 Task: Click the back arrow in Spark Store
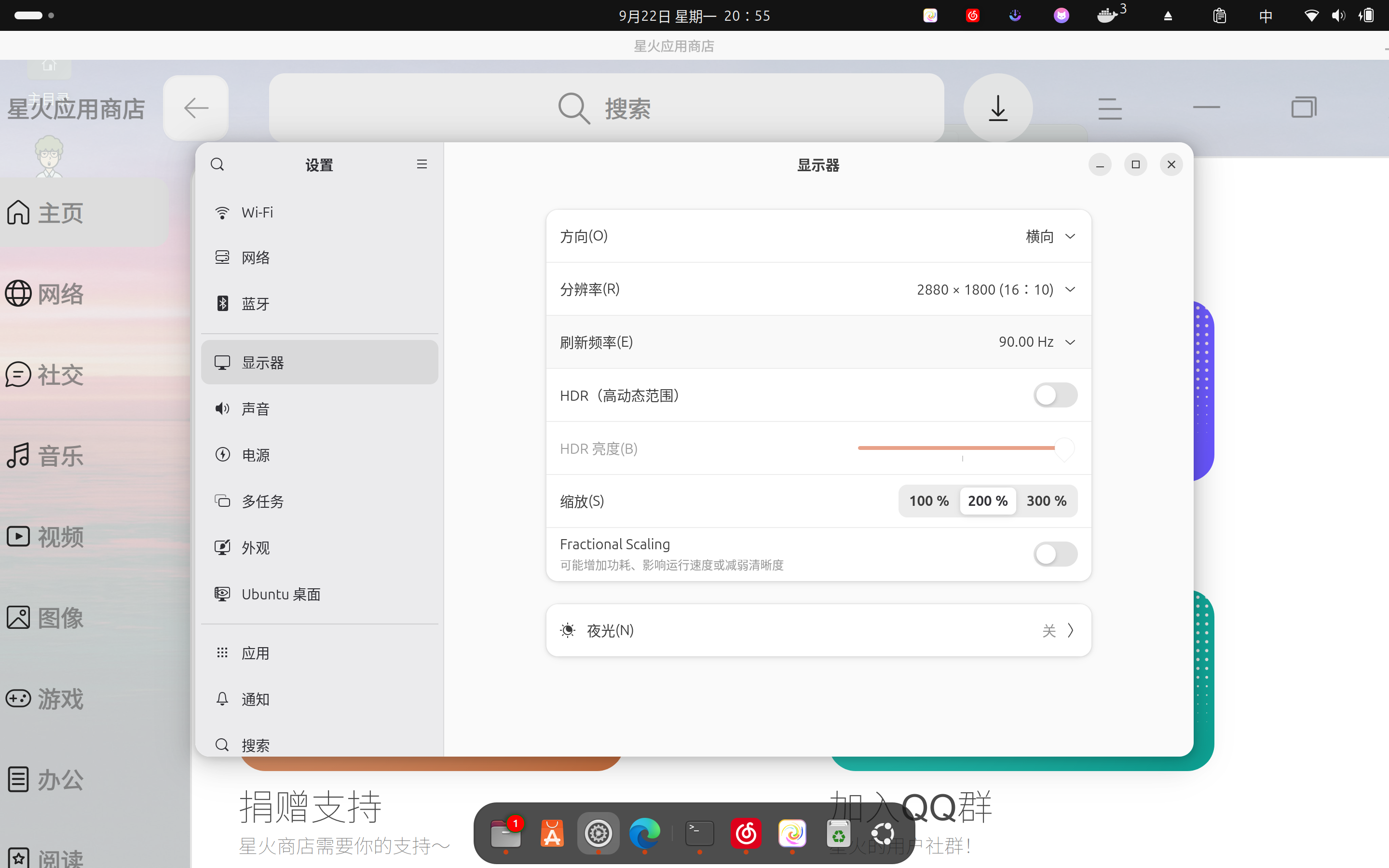point(196,108)
